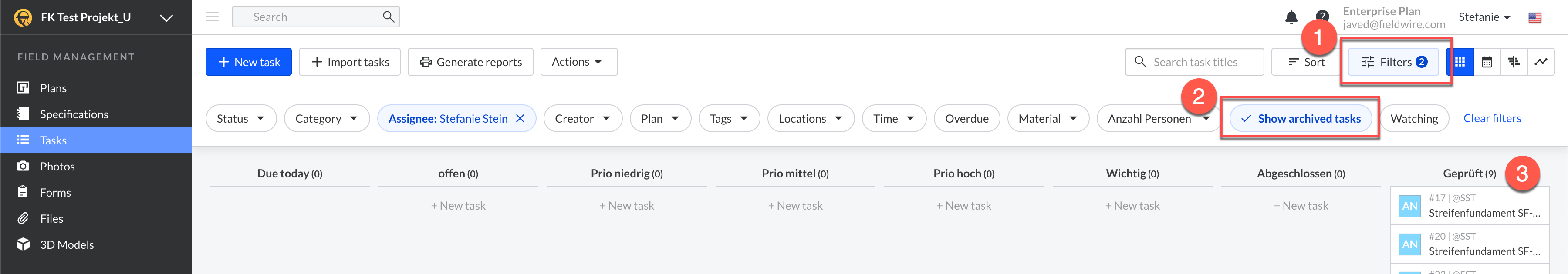Enable the Watching filter
The image size is (1568, 274).
[x=1413, y=118]
